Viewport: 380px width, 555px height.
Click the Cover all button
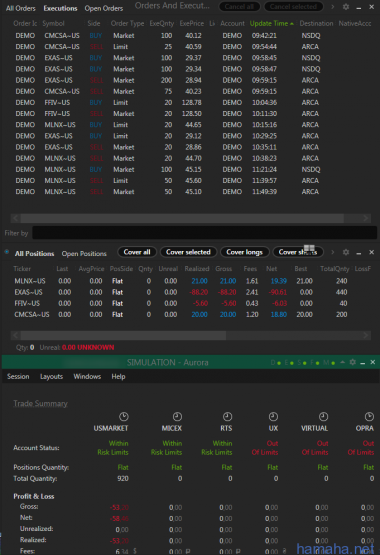click(x=137, y=252)
